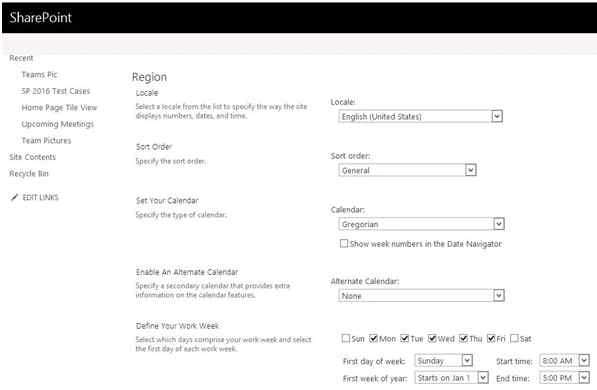Open the Recycle Bin
This screenshot has width=597, height=390.
pos(29,174)
